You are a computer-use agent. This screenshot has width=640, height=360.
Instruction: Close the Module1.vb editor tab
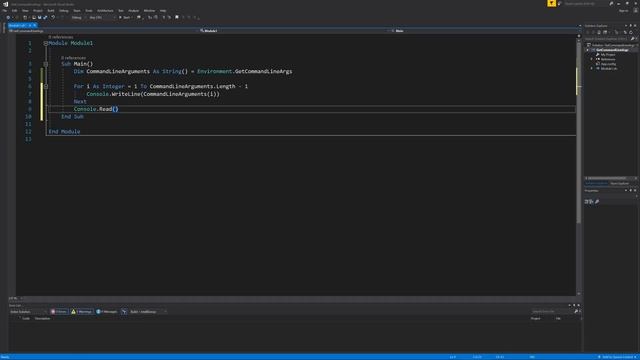tap(35, 25)
